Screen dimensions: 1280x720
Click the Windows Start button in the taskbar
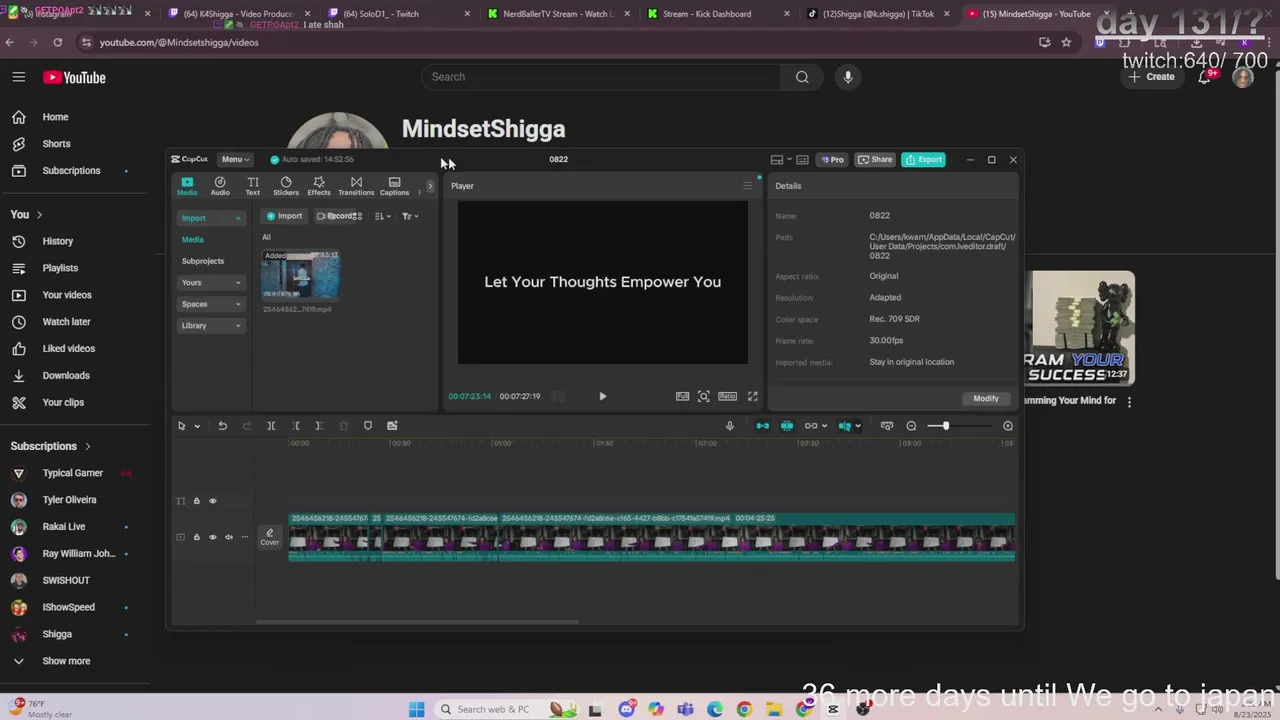416,710
